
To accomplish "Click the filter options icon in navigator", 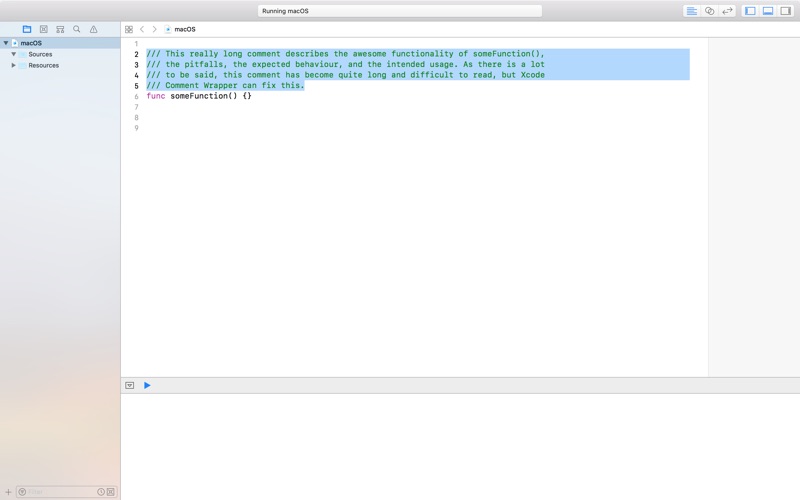I will pyautogui.click(x=22, y=492).
